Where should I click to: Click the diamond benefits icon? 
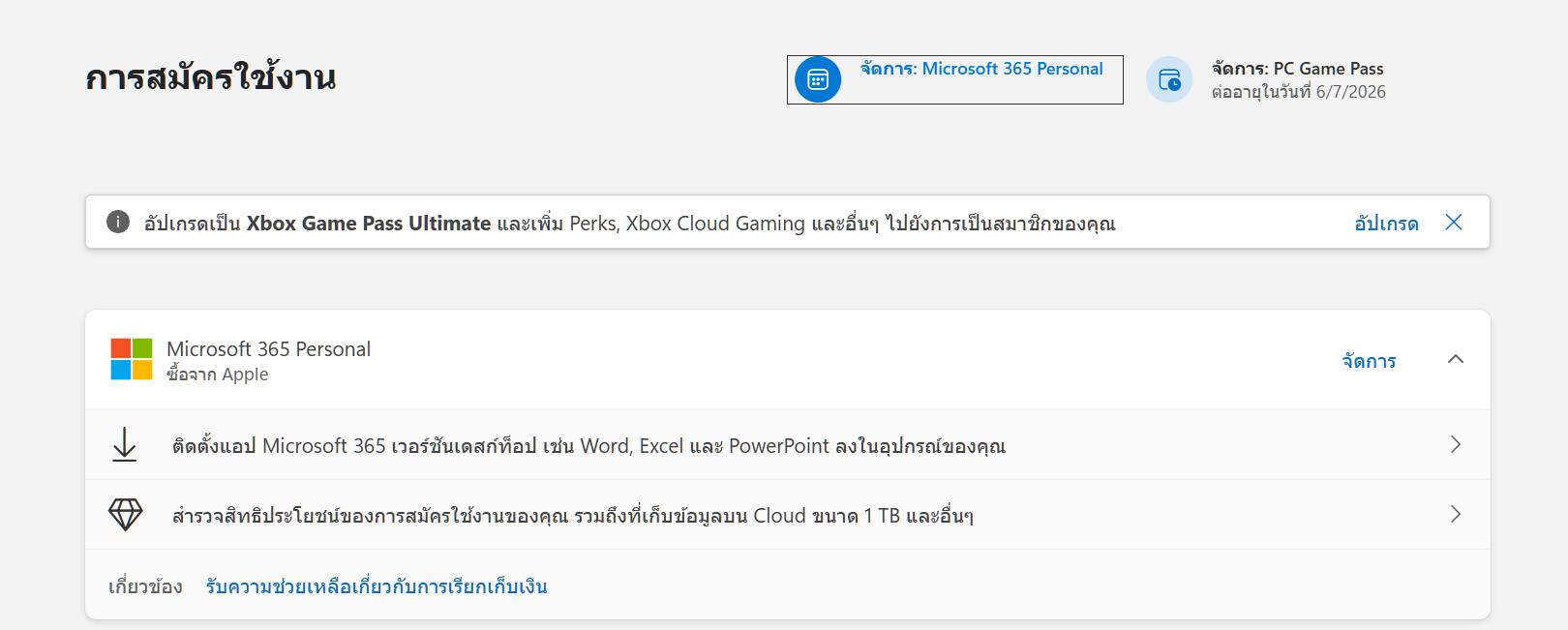pos(126,515)
